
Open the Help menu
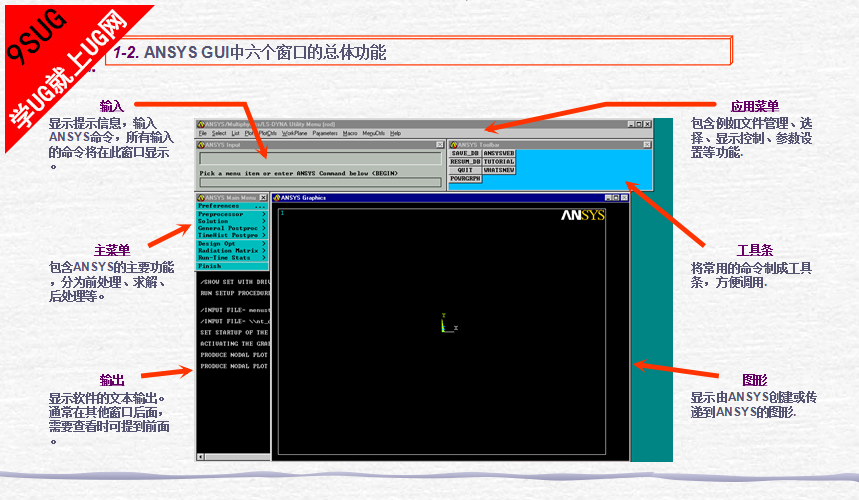coord(395,133)
